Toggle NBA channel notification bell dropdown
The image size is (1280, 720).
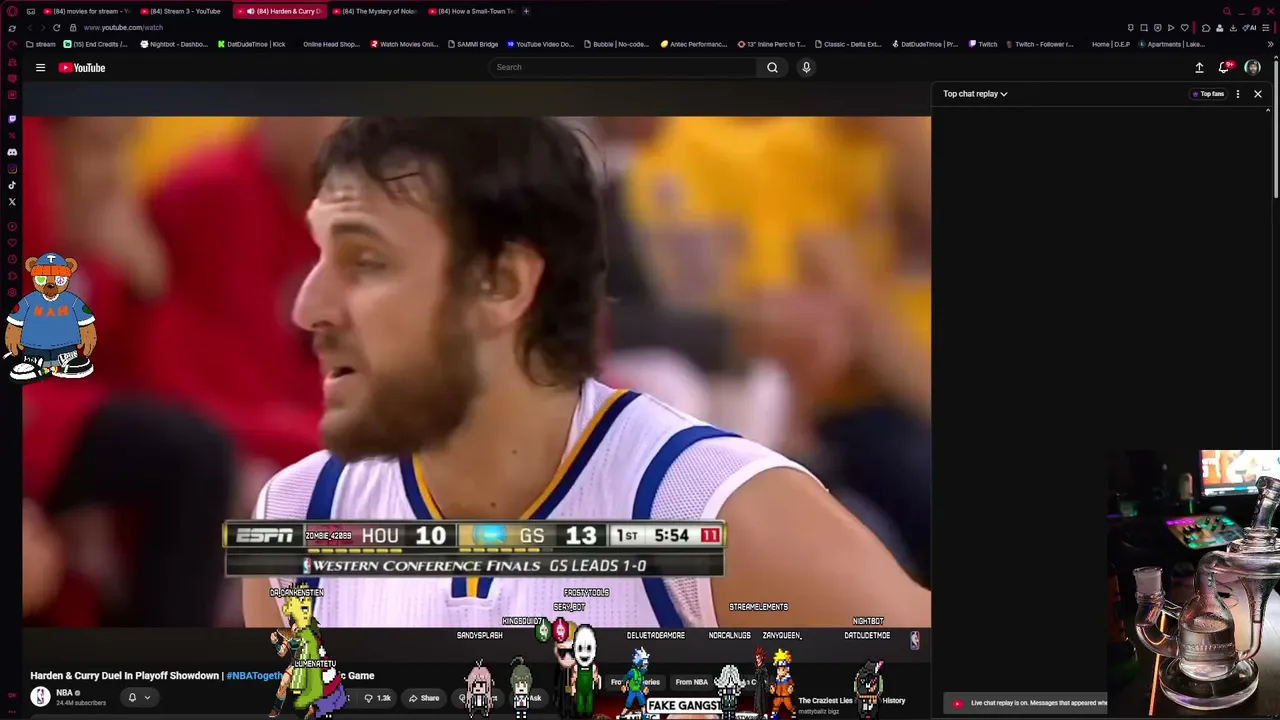(139, 698)
